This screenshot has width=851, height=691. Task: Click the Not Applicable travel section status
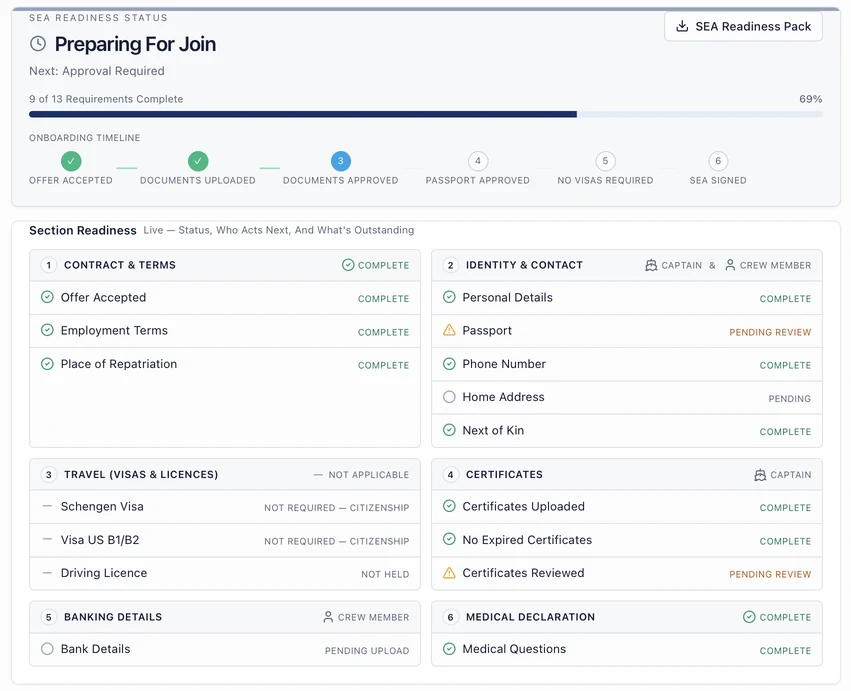[x=369, y=475]
